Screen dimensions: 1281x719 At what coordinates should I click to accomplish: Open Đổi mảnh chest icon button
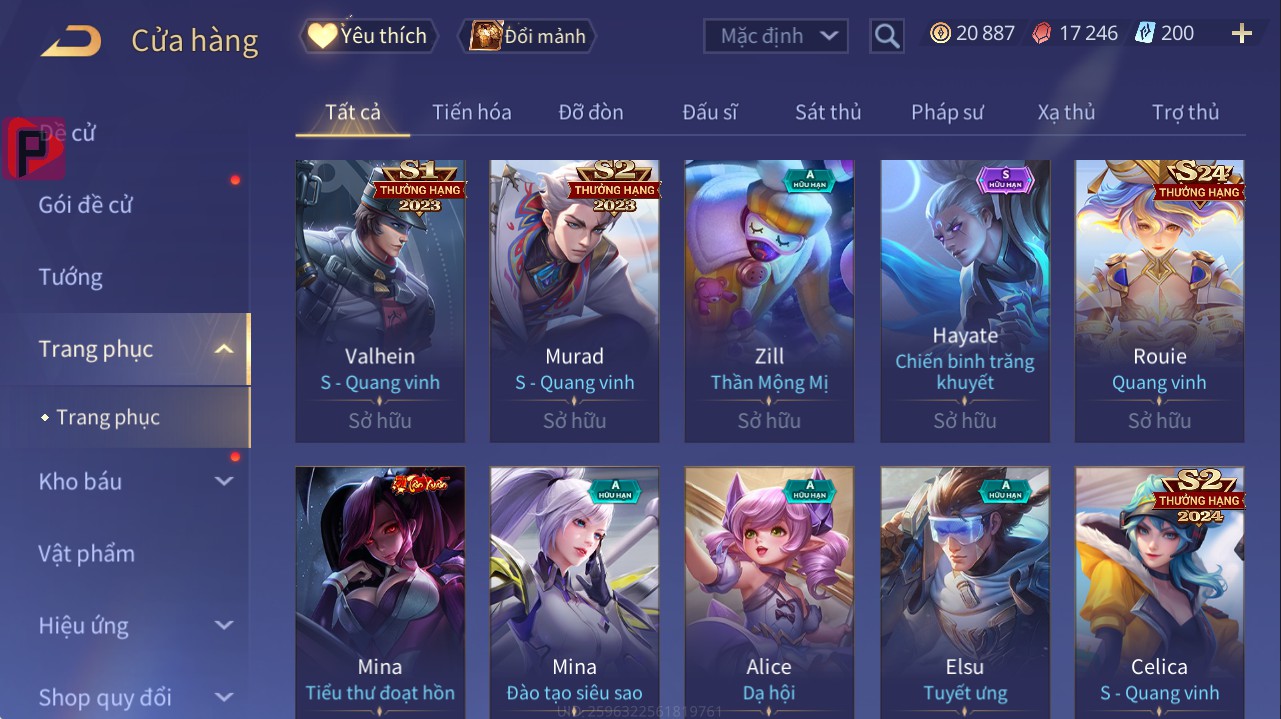pyautogui.click(x=527, y=36)
